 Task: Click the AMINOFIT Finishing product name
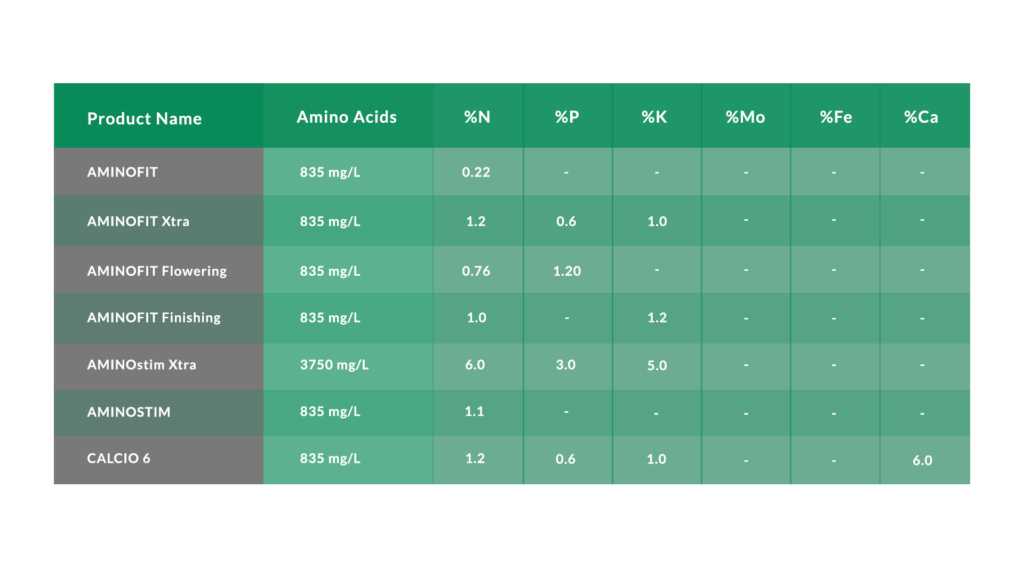(x=153, y=317)
